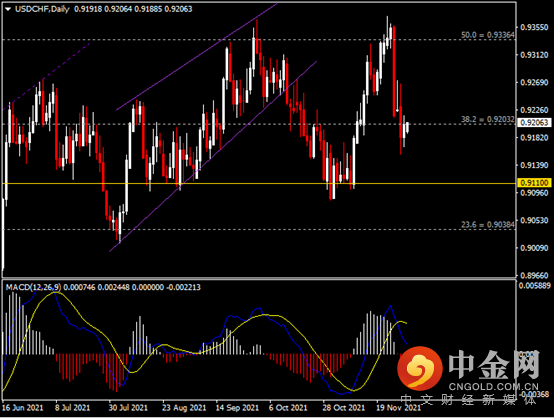Select the 50.0 = 0.93364 Fibonacci label
Viewport: 554px width, 418px height.
(x=488, y=35)
